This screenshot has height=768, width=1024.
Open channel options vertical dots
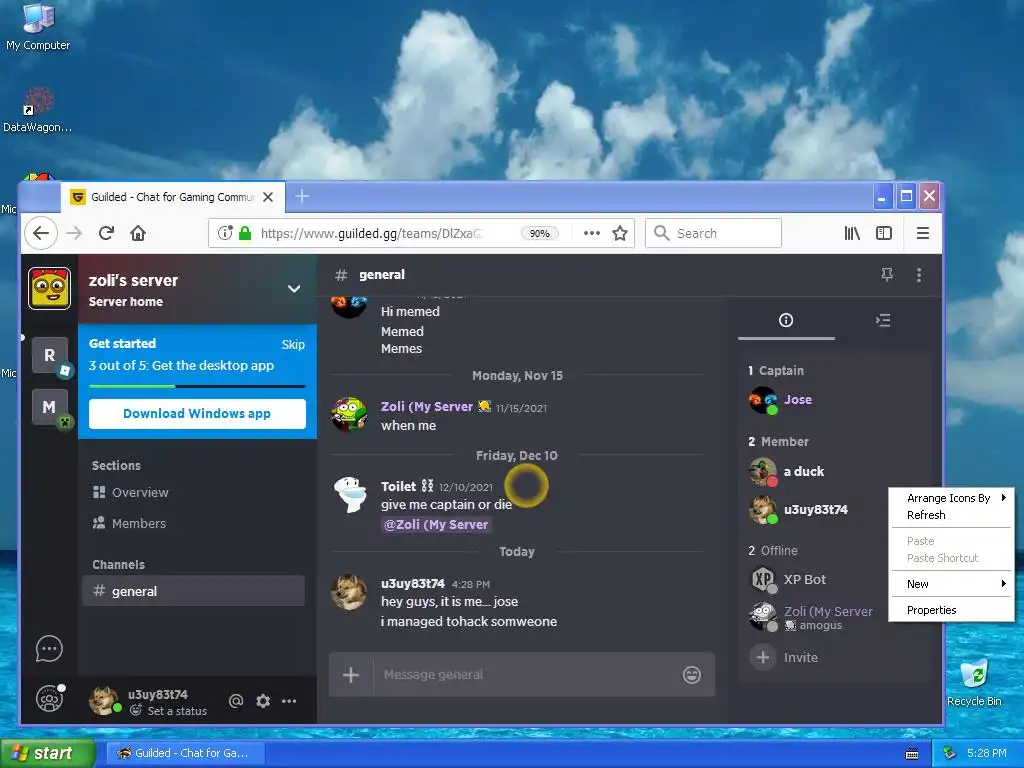(x=919, y=275)
